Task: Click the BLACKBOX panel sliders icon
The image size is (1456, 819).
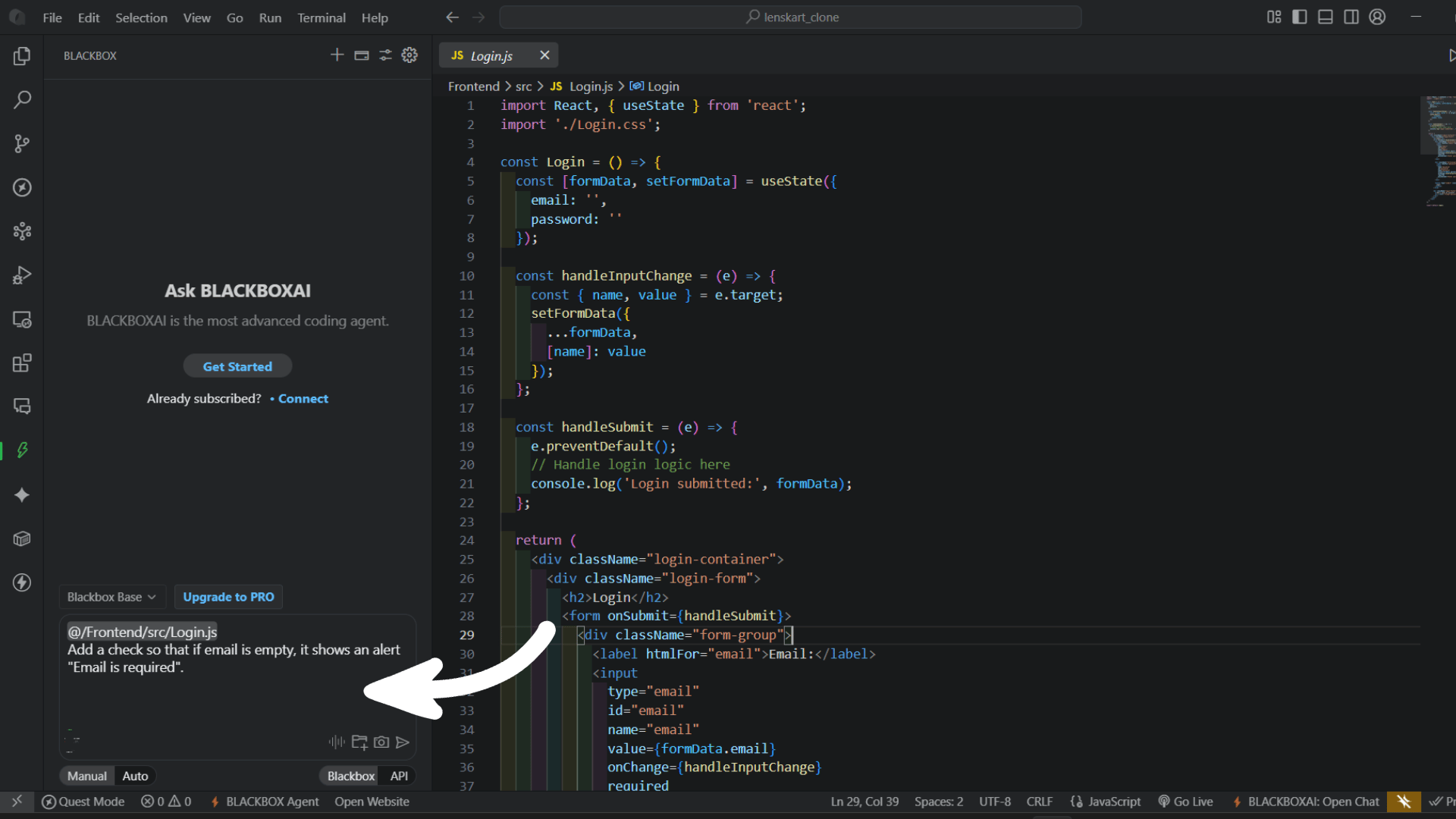Action: tap(385, 55)
